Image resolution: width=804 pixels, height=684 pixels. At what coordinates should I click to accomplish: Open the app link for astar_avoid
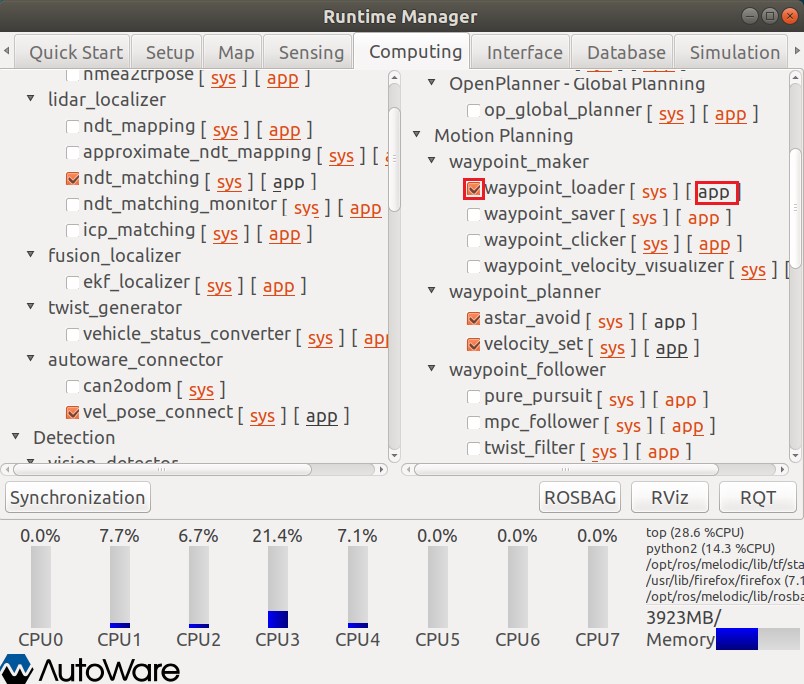pos(670,323)
